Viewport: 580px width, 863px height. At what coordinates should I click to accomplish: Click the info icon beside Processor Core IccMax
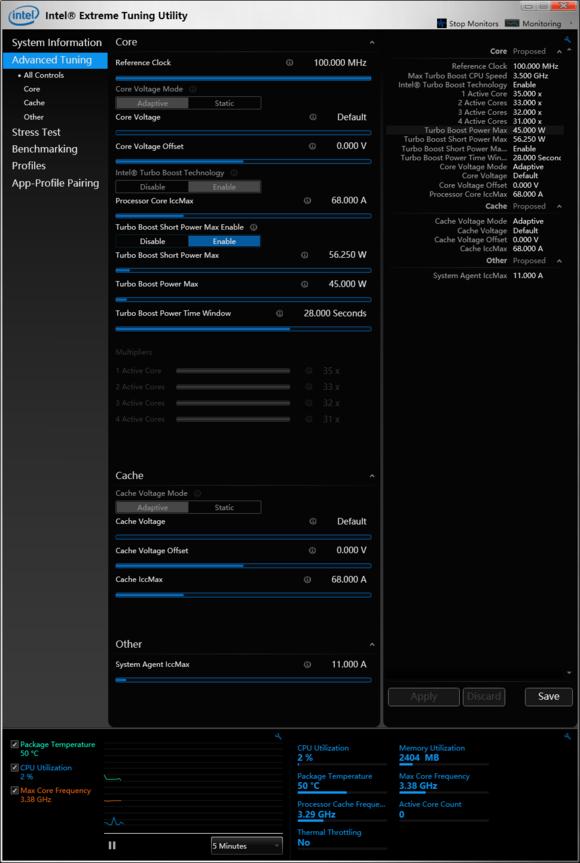(x=307, y=201)
